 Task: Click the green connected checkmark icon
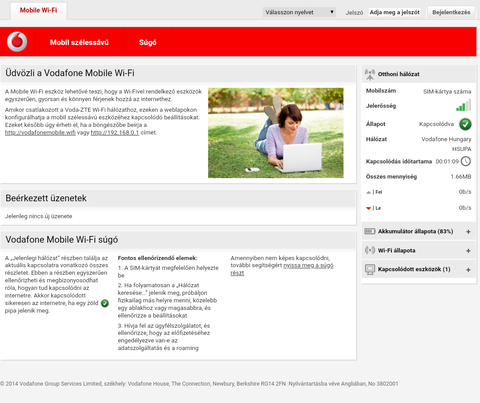(465, 124)
